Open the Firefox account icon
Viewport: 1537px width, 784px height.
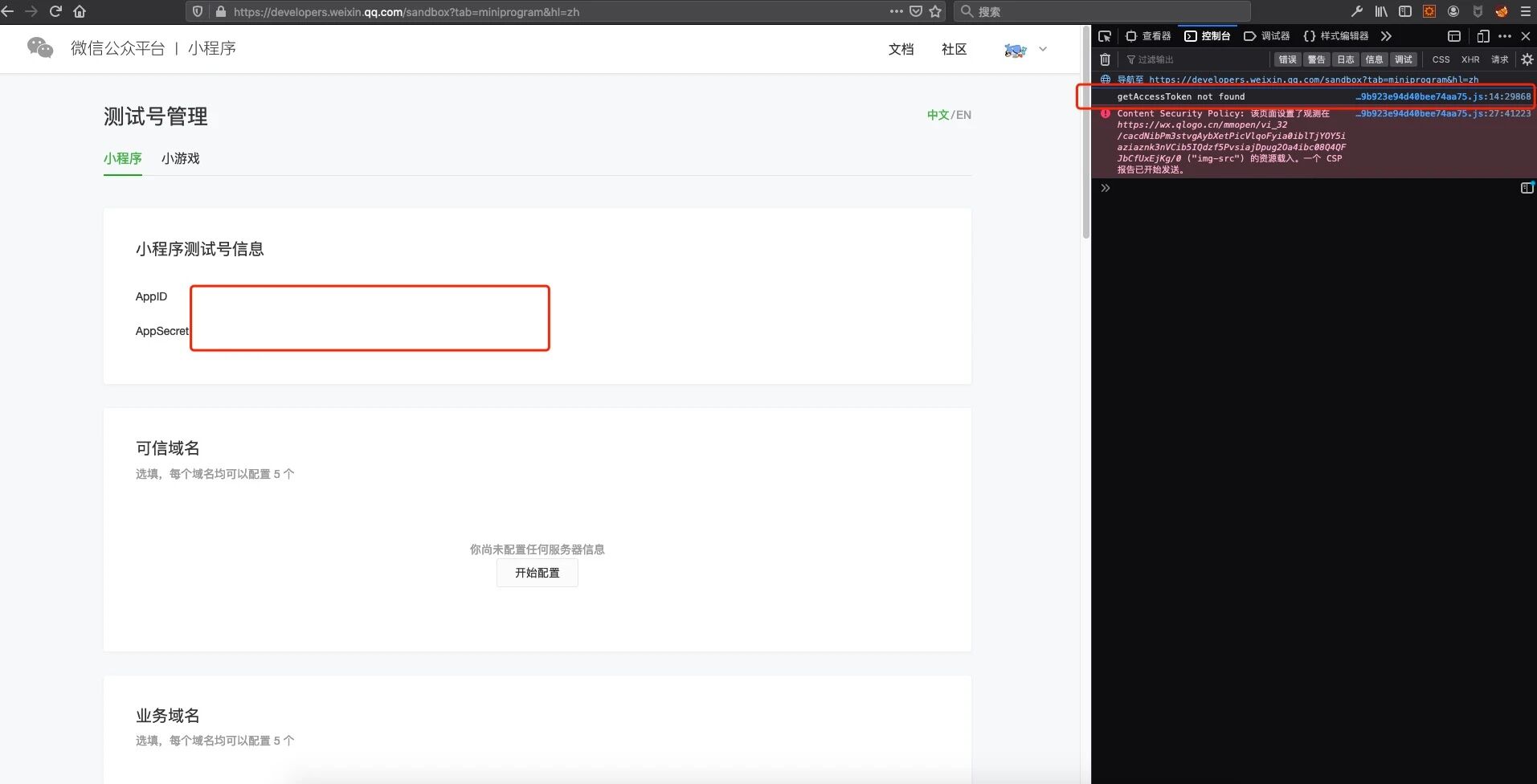coord(1453,11)
